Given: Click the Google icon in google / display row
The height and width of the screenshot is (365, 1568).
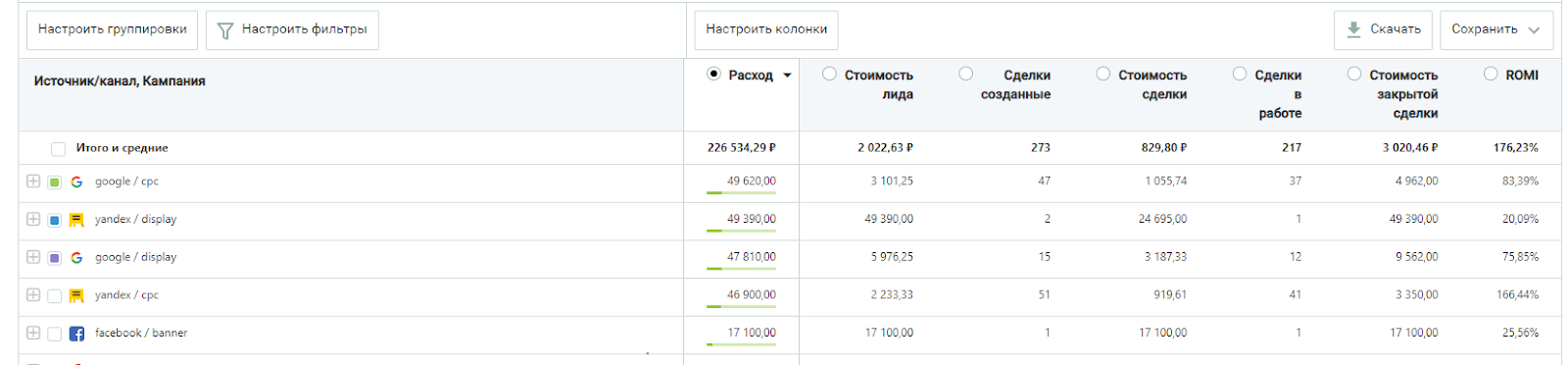Looking at the screenshot, I should coord(76,257).
